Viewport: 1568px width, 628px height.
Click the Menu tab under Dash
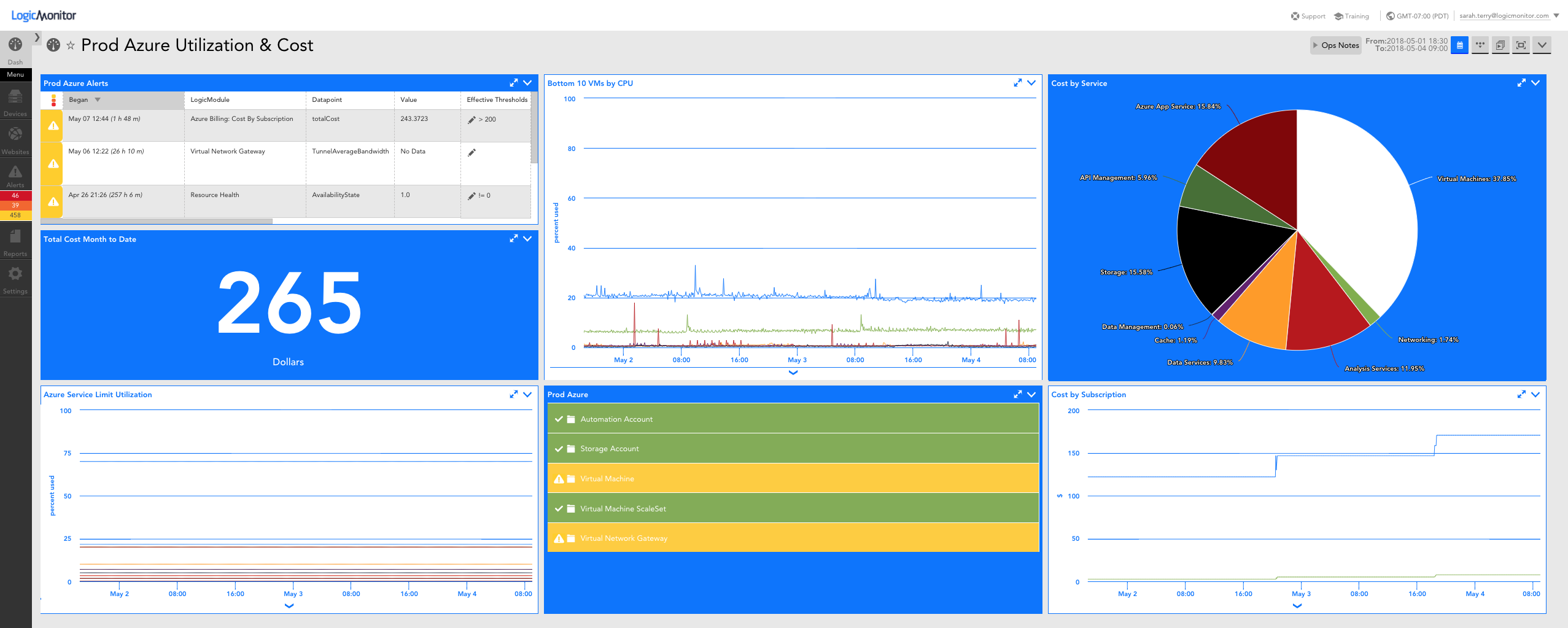point(15,75)
